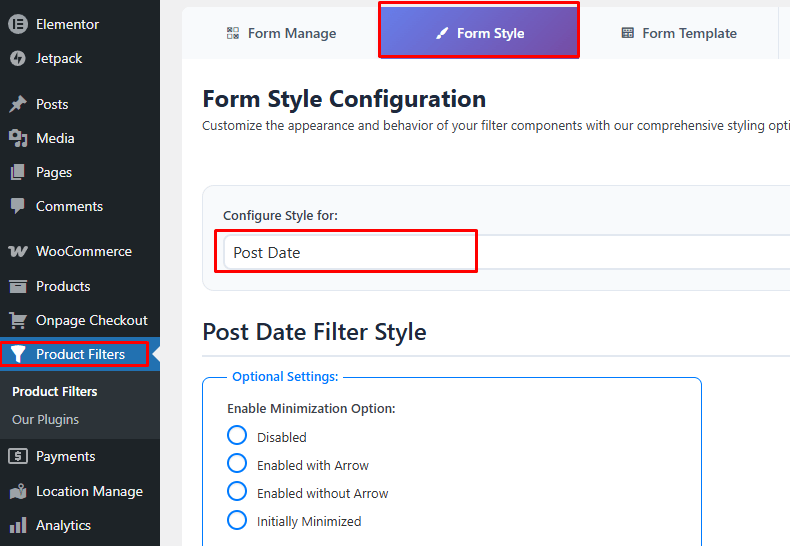The width and height of the screenshot is (790, 546).
Task: Click the Payments dollar icon
Action: click(18, 456)
